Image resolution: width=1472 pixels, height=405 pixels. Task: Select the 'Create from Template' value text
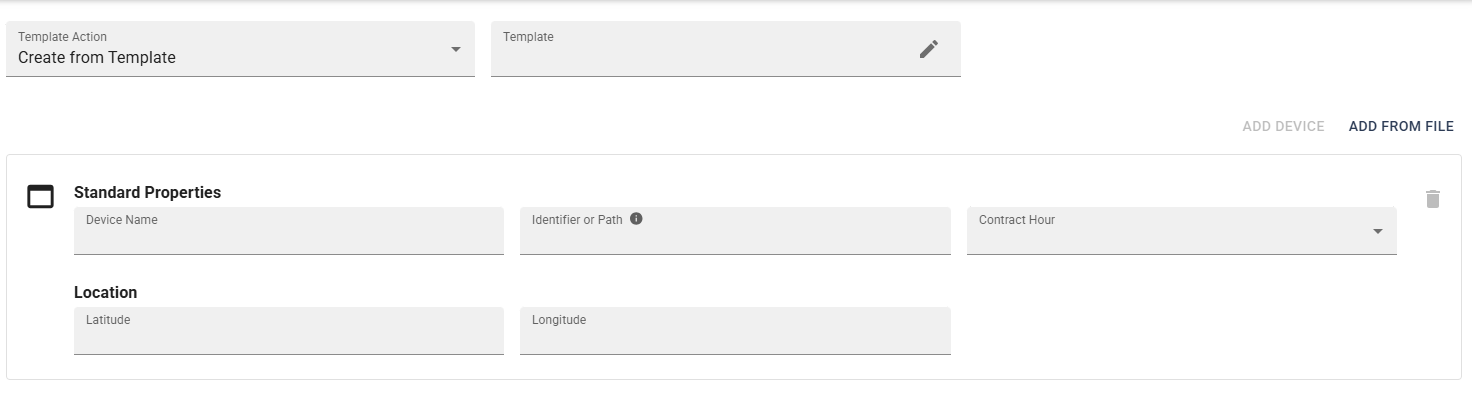coord(97,58)
